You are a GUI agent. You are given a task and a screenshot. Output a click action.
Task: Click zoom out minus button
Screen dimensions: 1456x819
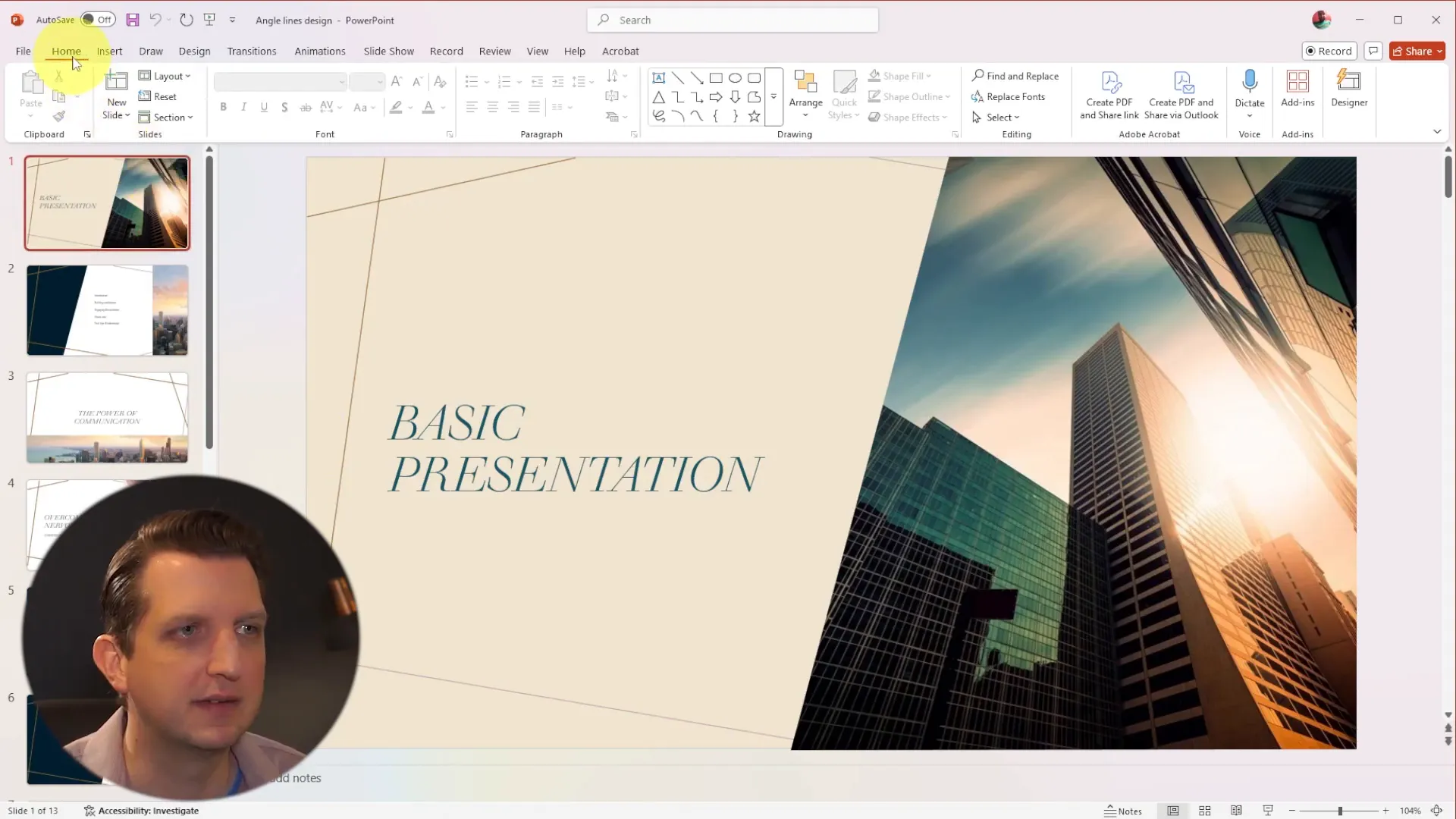pos(1291,811)
